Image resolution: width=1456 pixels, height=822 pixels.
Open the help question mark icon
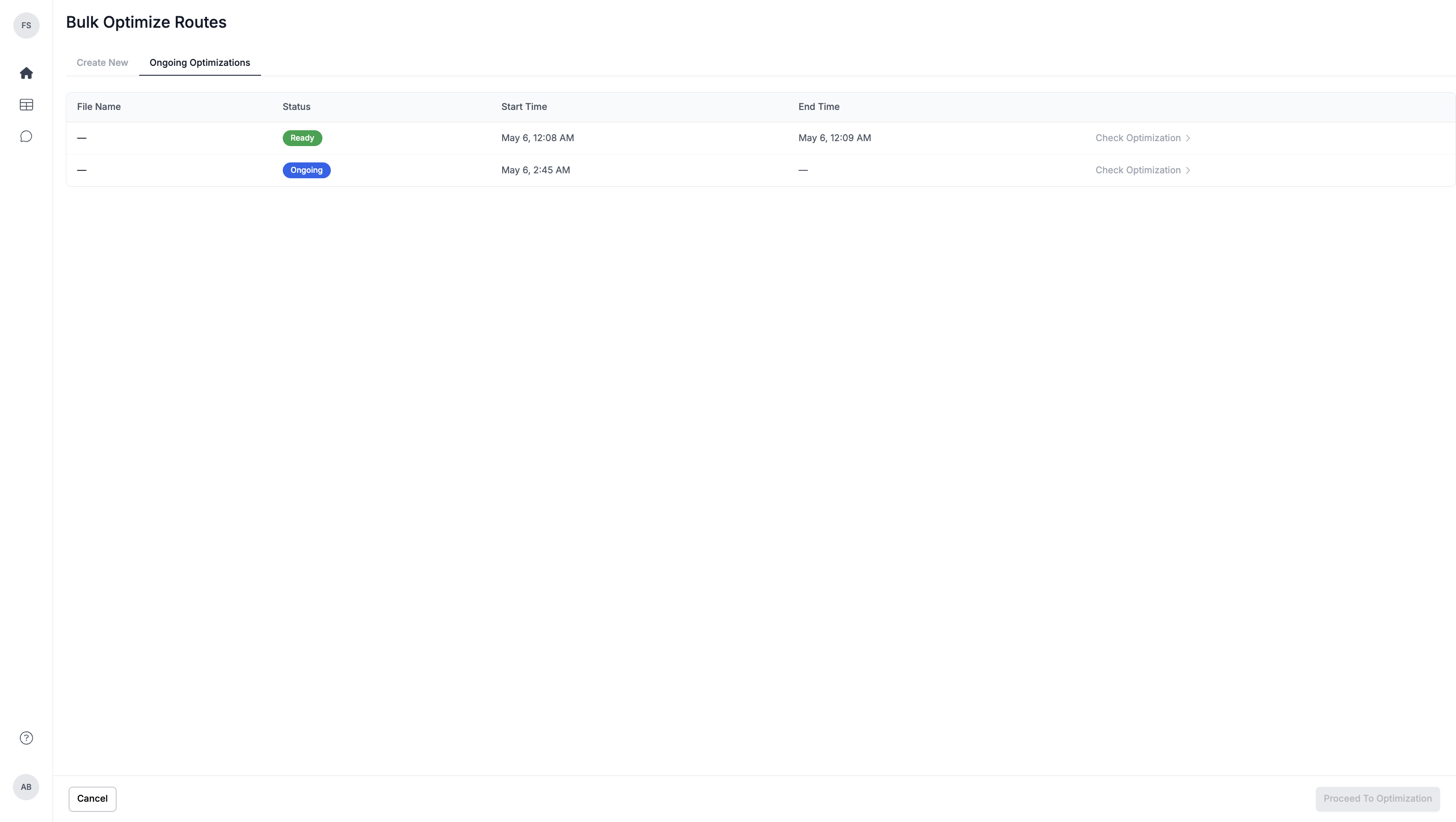pyautogui.click(x=26, y=738)
